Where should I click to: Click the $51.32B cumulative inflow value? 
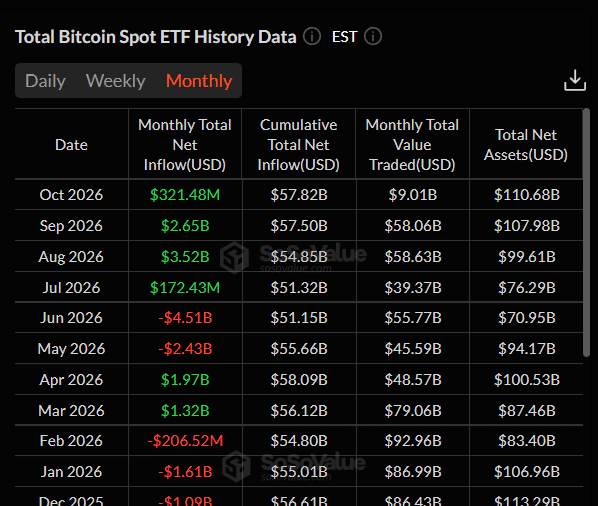click(x=299, y=288)
